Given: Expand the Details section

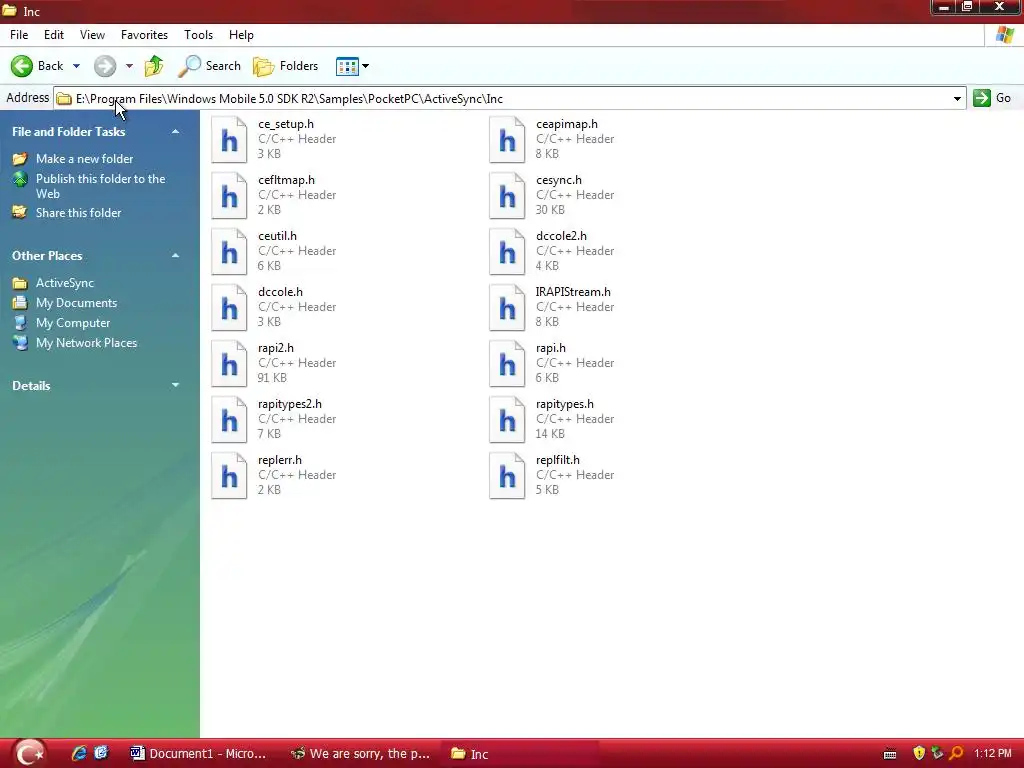Looking at the screenshot, I should 175,385.
